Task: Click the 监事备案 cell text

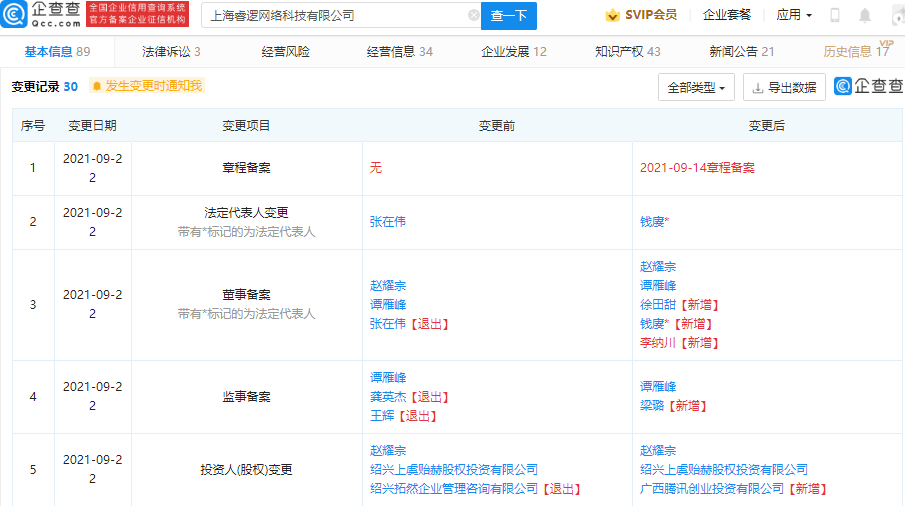Action: (246, 396)
